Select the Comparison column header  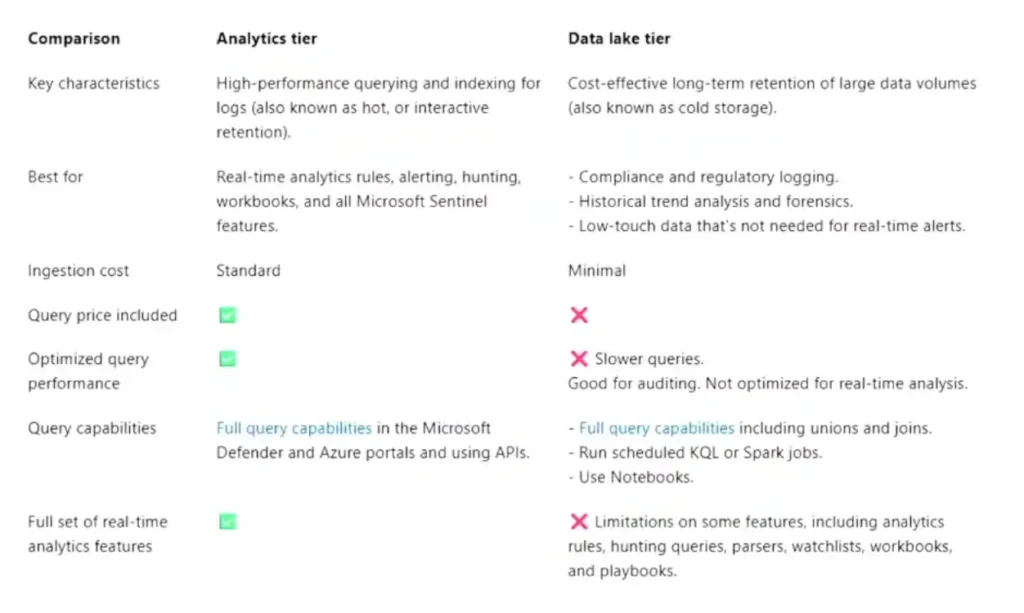tap(74, 39)
